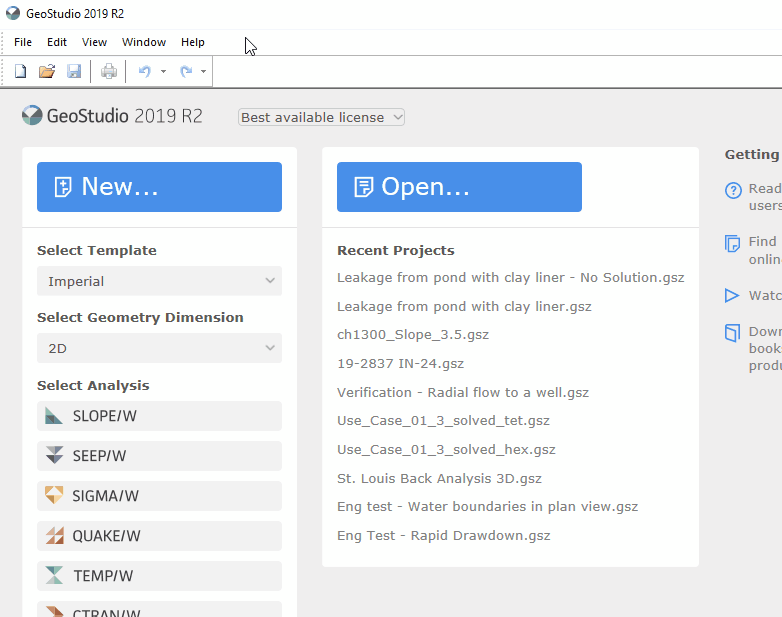The height and width of the screenshot is (617, 782).
Task: Open the Best available license dropdown
Action: click(x=321, y=117)
